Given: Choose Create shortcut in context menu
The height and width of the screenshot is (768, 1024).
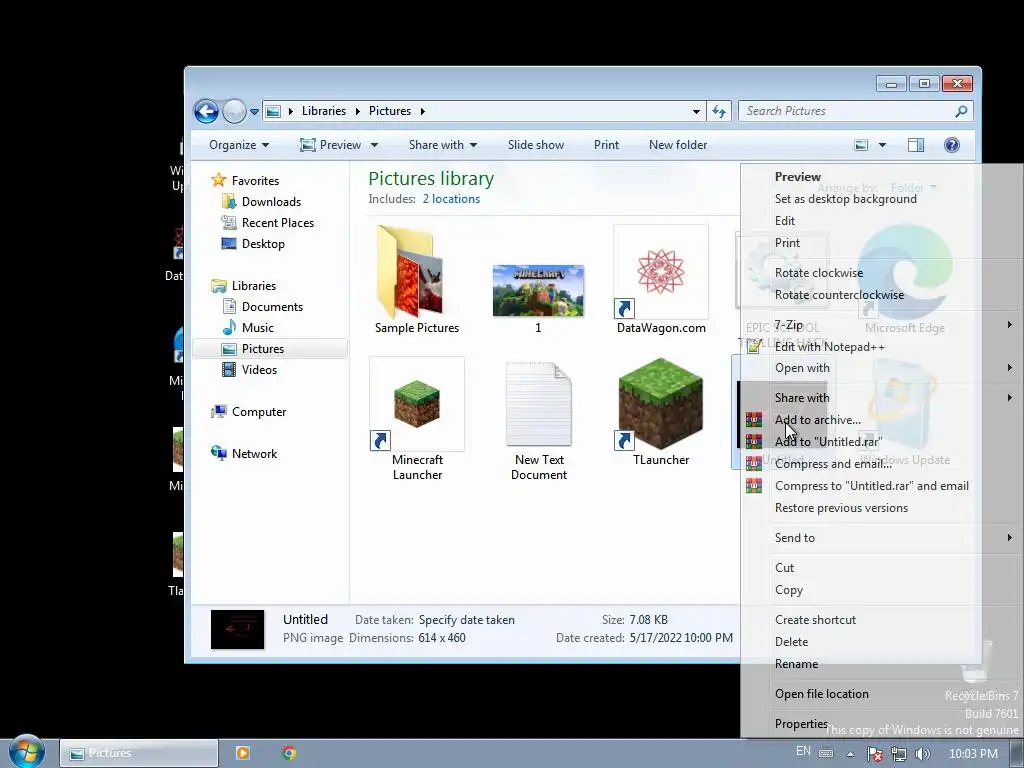Looking at the screenshot, I should [x=815, y=620].
